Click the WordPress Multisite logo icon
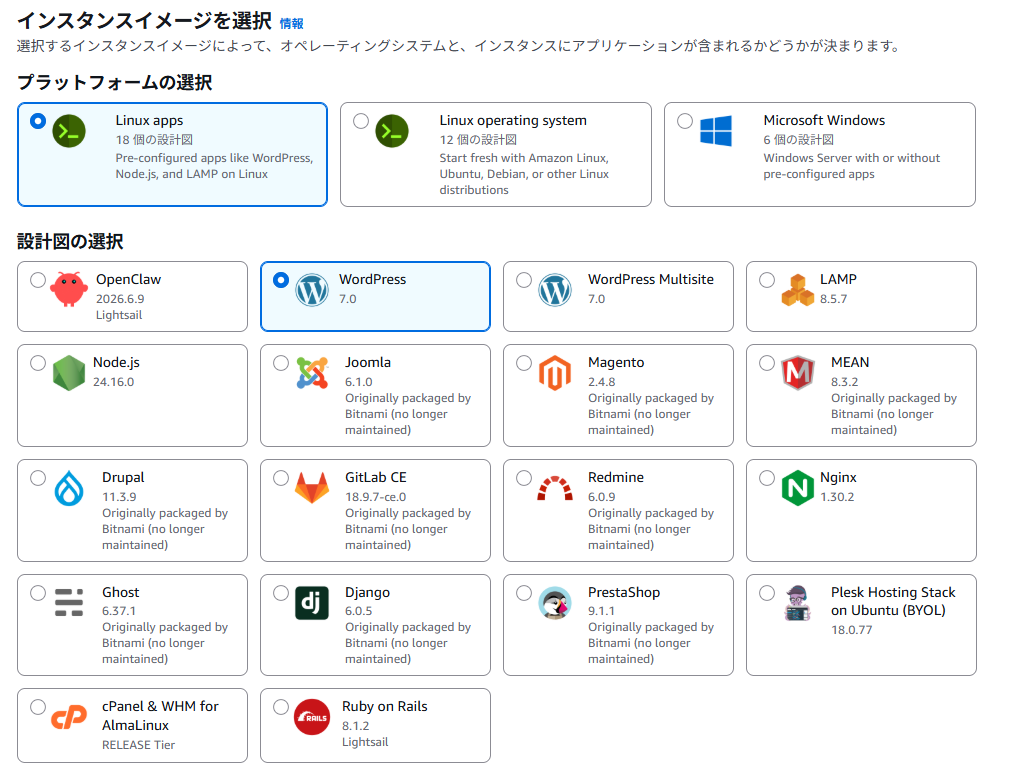1009x770 pixels. click(555, 290)
